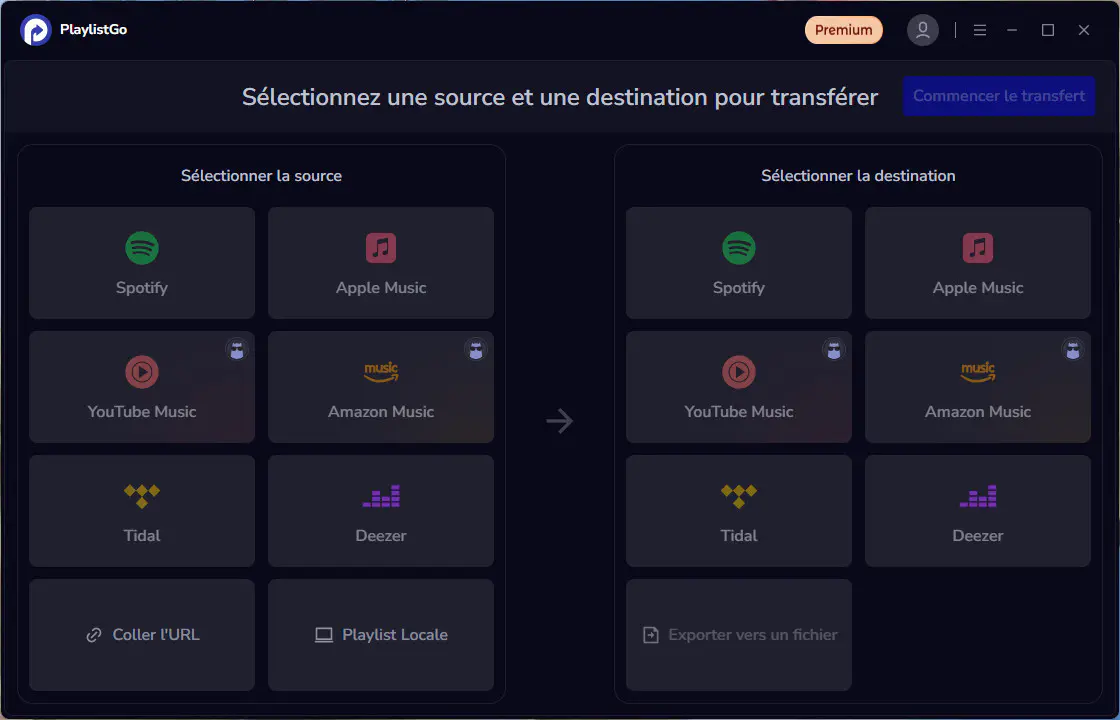This screenshot has height=720, width=1120.
Task: Click the Premium badge
Action: [x=843, y=30]
